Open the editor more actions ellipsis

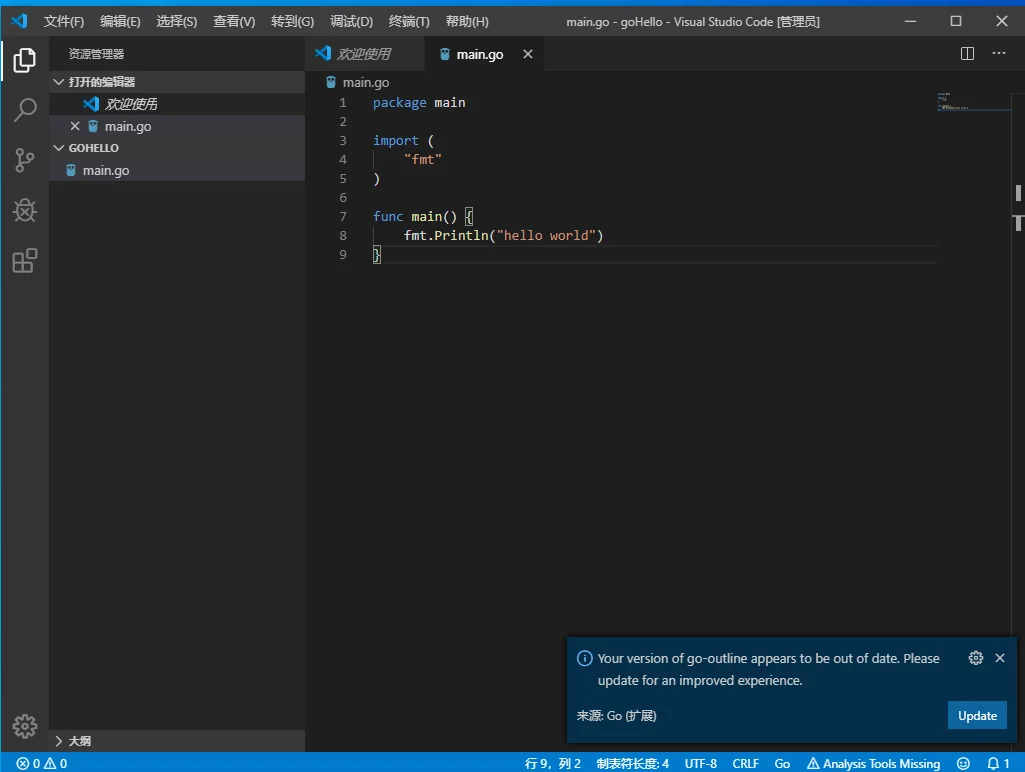[998, 54]
